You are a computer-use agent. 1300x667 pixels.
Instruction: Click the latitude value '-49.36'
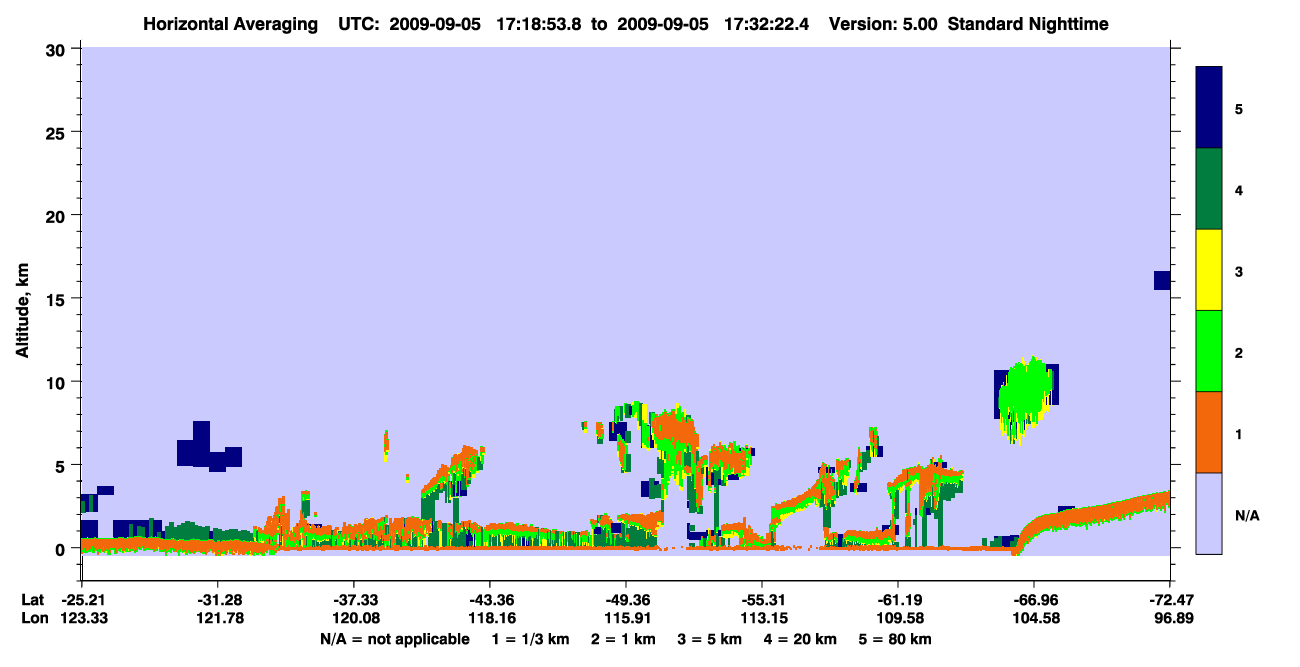[x=626, y=600]
